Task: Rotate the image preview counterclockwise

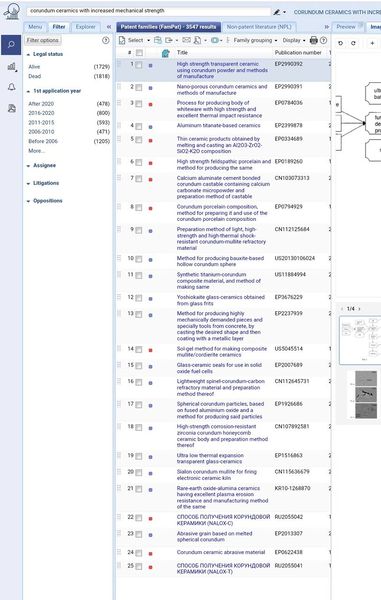Action: (340, 43)
